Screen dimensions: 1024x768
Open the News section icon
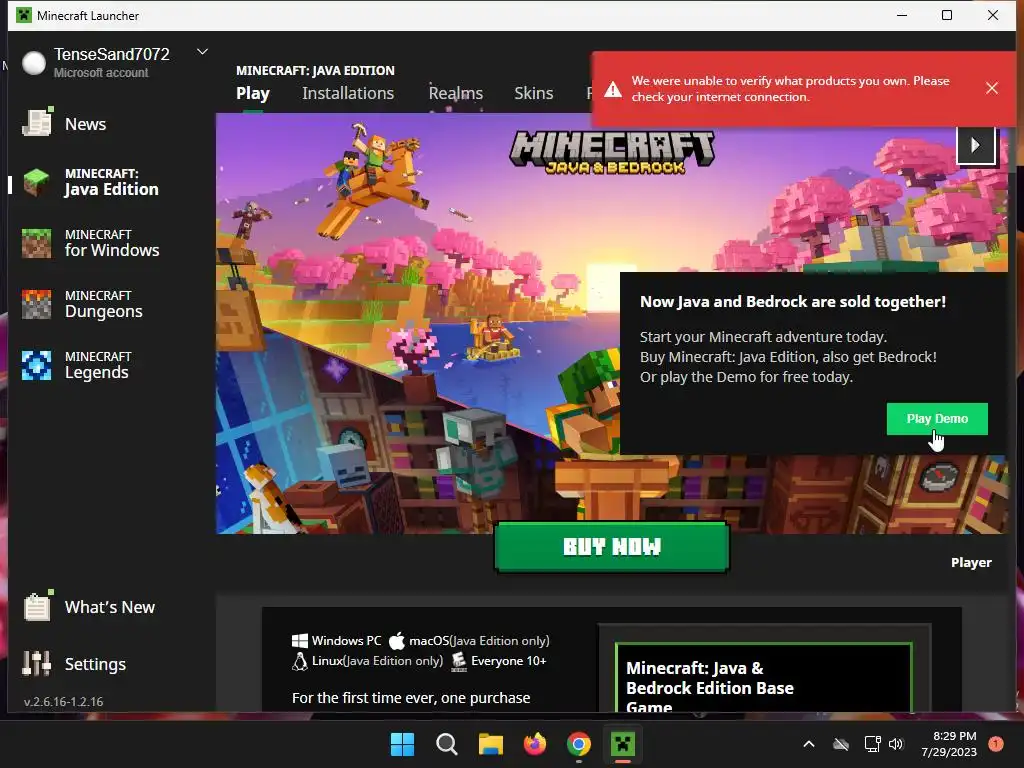point(37,123)
